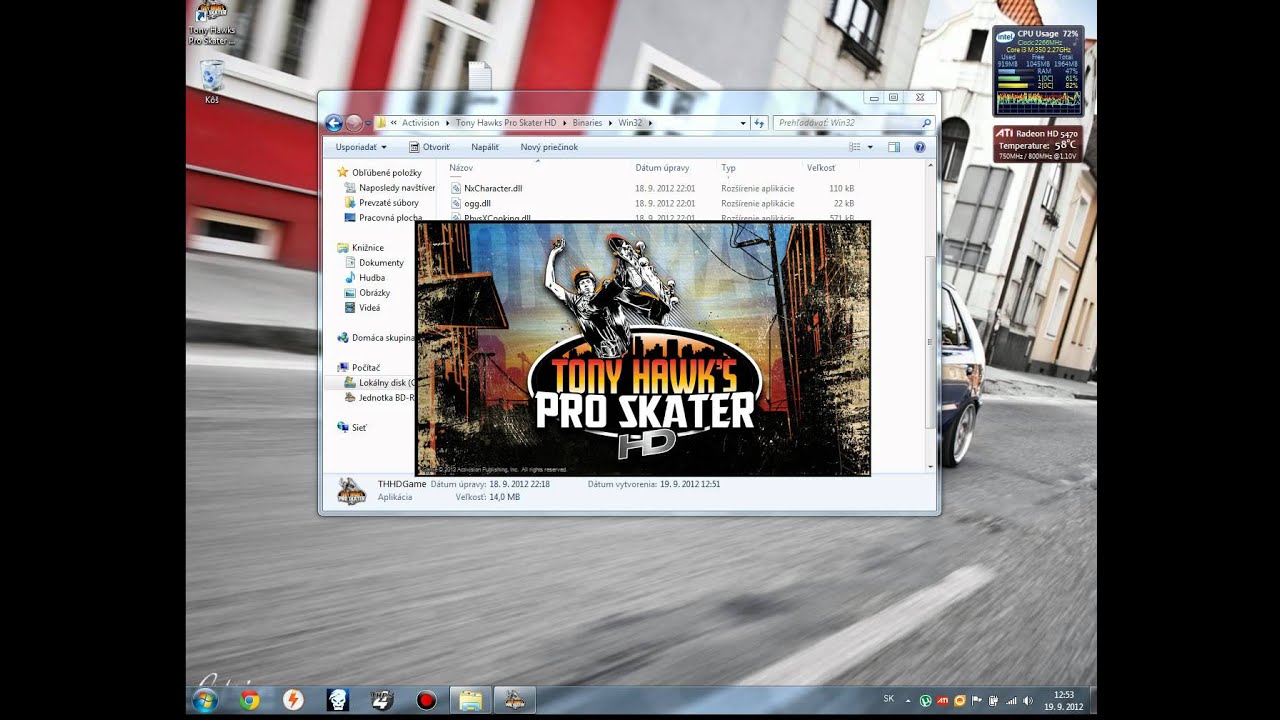This screenshot has width=1280, height=720.
Task: Click the Otvoriť toolbar button
Action: click(x=430, y=147)
